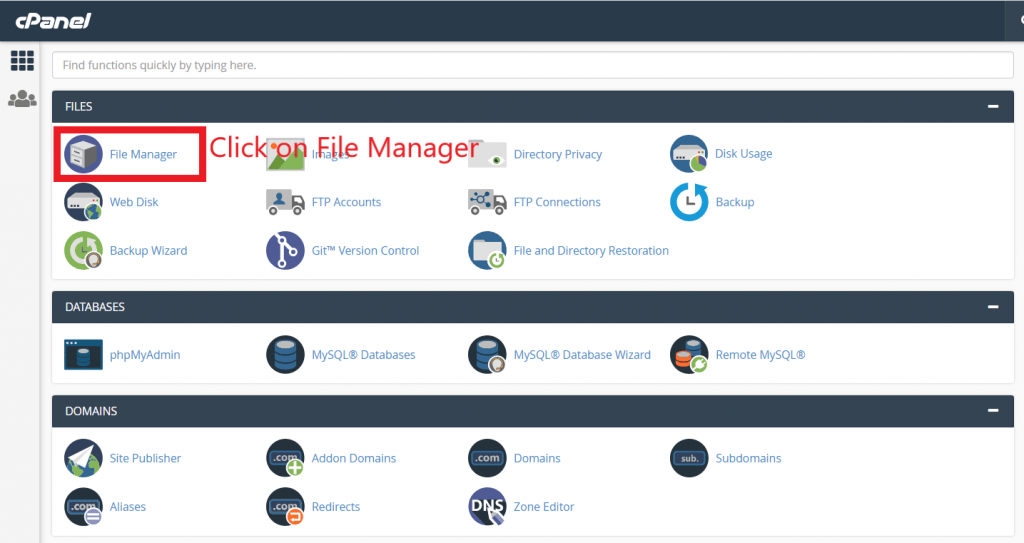Open the Remote MySQL link
This screenshot has width=1024, height=543.
click(760, 355)
